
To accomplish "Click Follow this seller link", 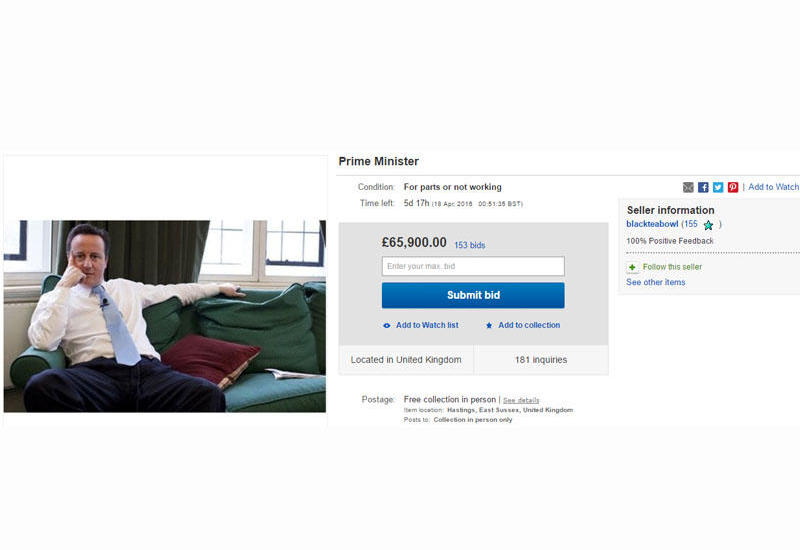I will pos(672,267).
